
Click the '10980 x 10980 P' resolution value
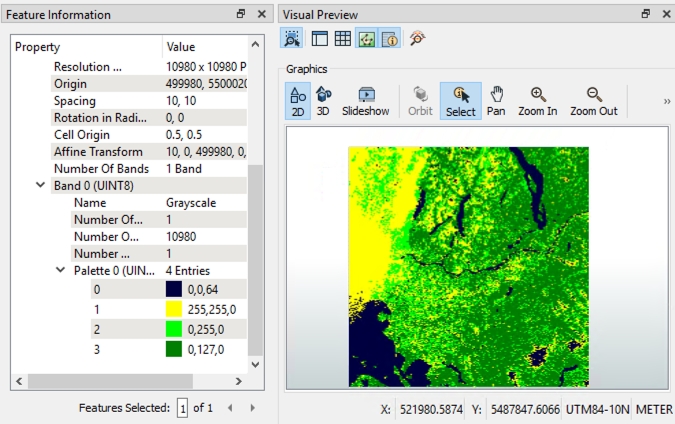(206, 67)
